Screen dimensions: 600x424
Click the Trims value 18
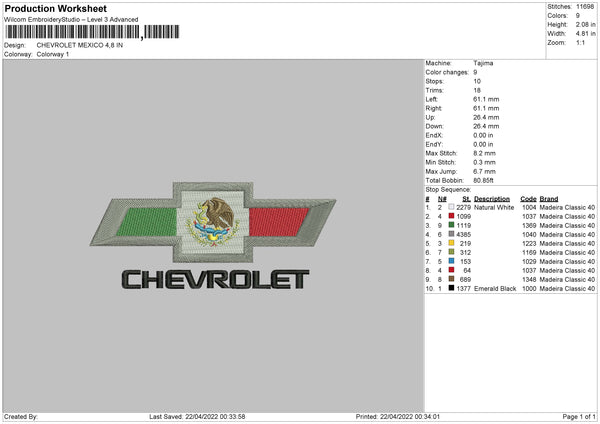click(477, 90)
